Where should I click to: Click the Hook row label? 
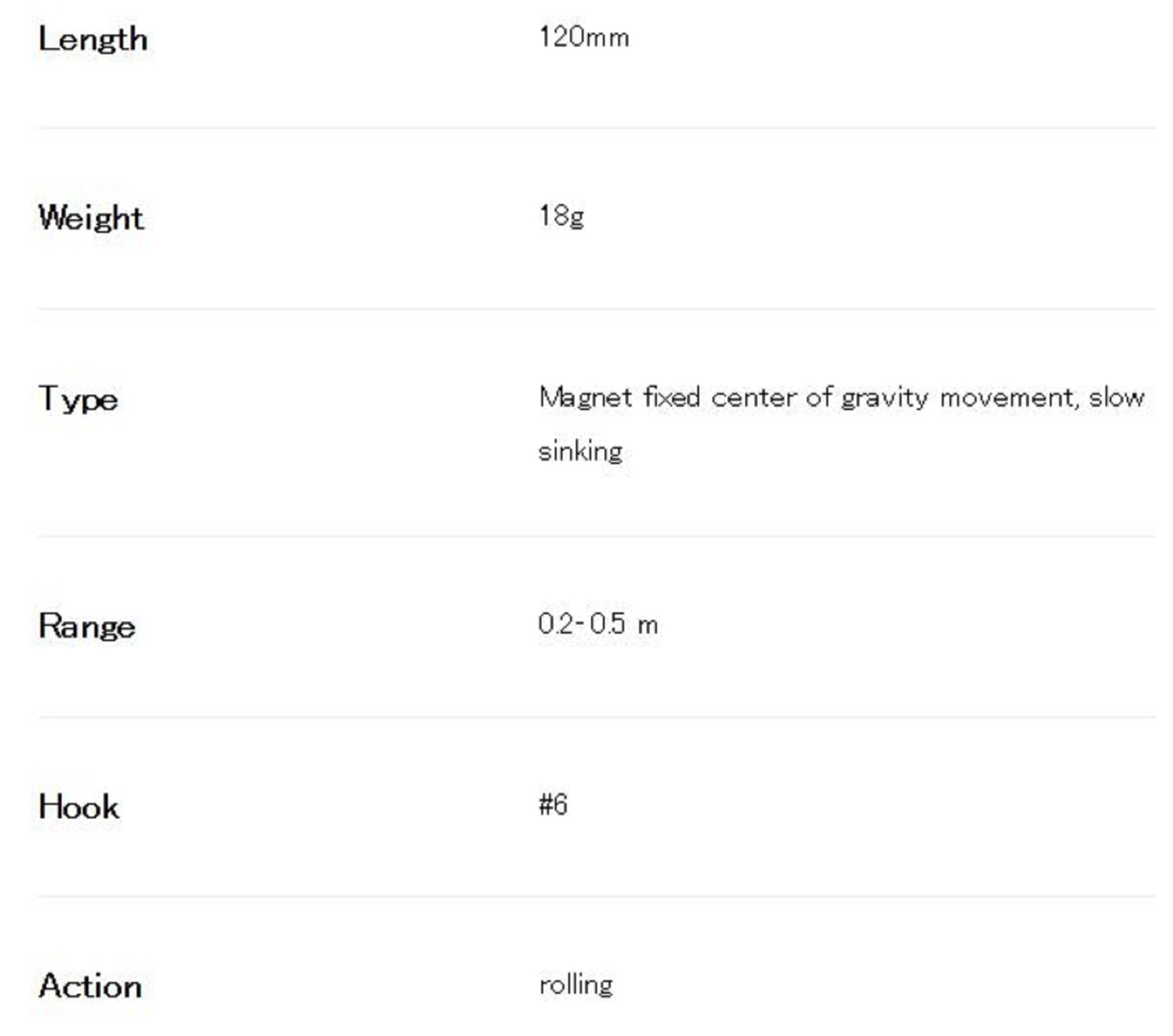click(x=79, y=807)
